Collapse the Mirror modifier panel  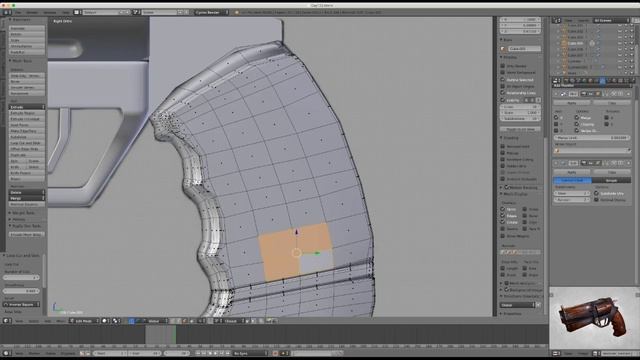pos(556,93)
